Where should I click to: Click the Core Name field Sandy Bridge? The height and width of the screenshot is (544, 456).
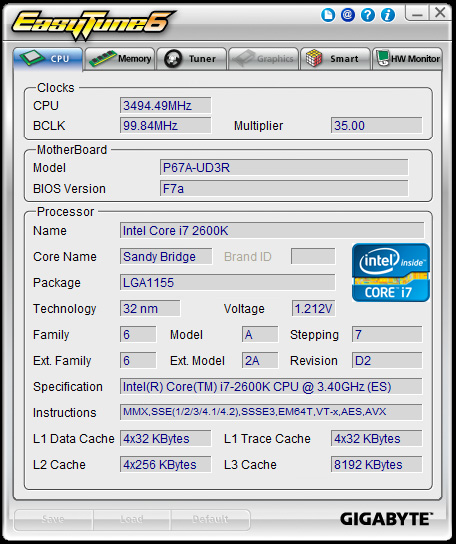[x=166, y=256]
